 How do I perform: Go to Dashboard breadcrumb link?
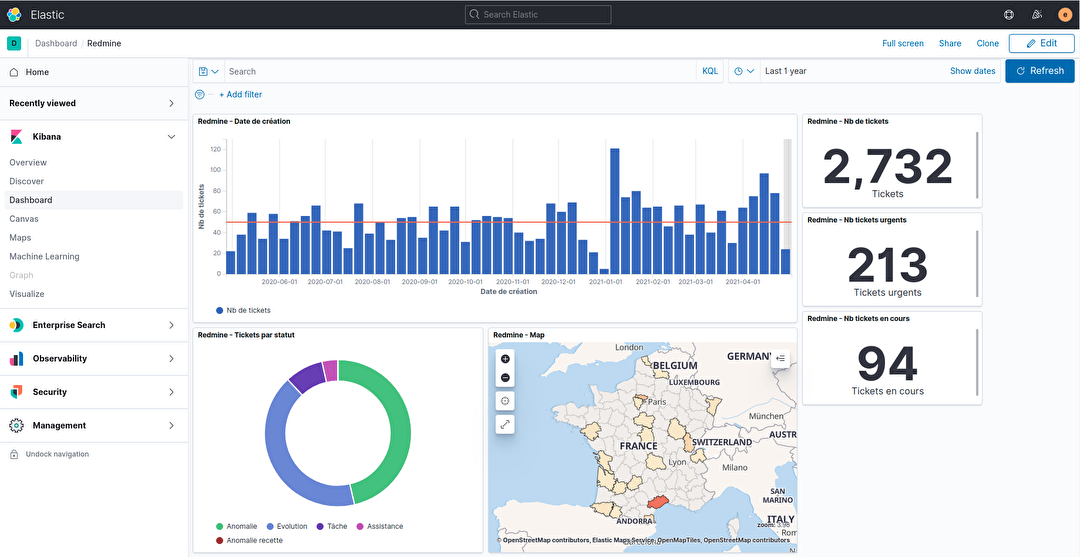click(x=56, y=43)
